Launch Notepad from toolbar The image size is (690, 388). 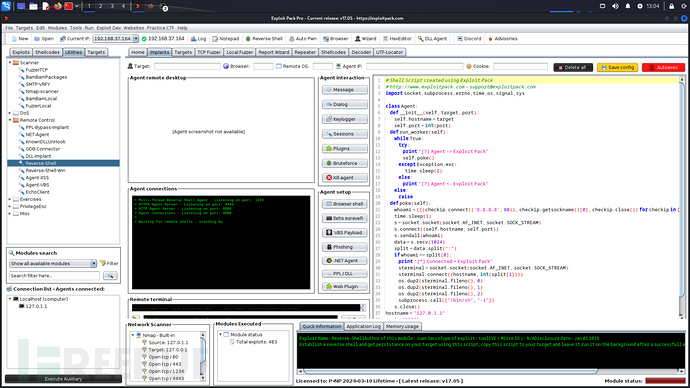(x=225, y=39)
